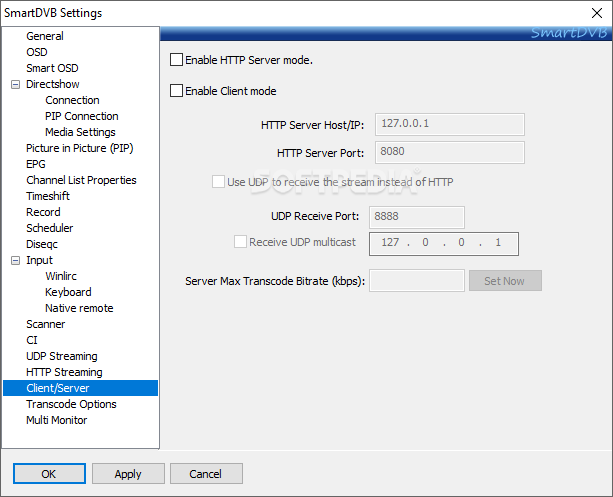This screenshot has width=613, height=497.
Task: Go to Scanner settings
Action: (x=46, y=324)
